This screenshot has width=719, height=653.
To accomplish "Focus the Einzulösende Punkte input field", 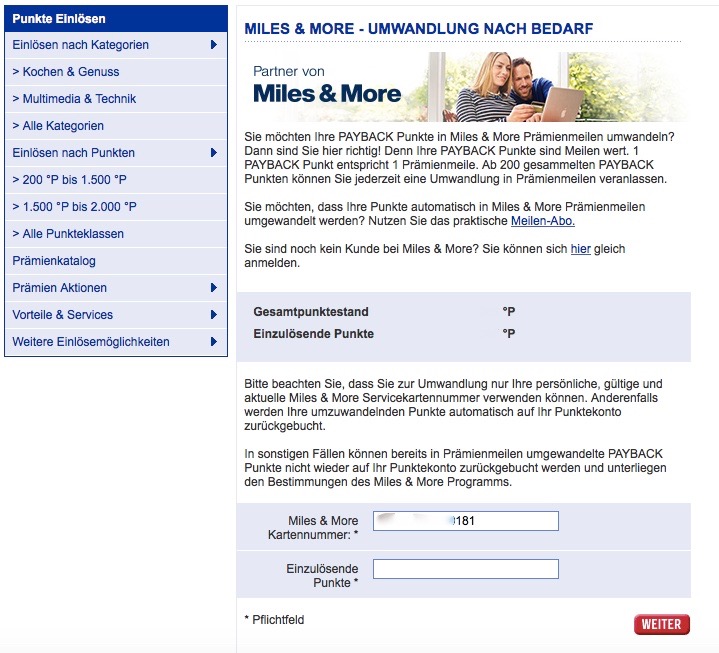I will (x=465, y=569).
